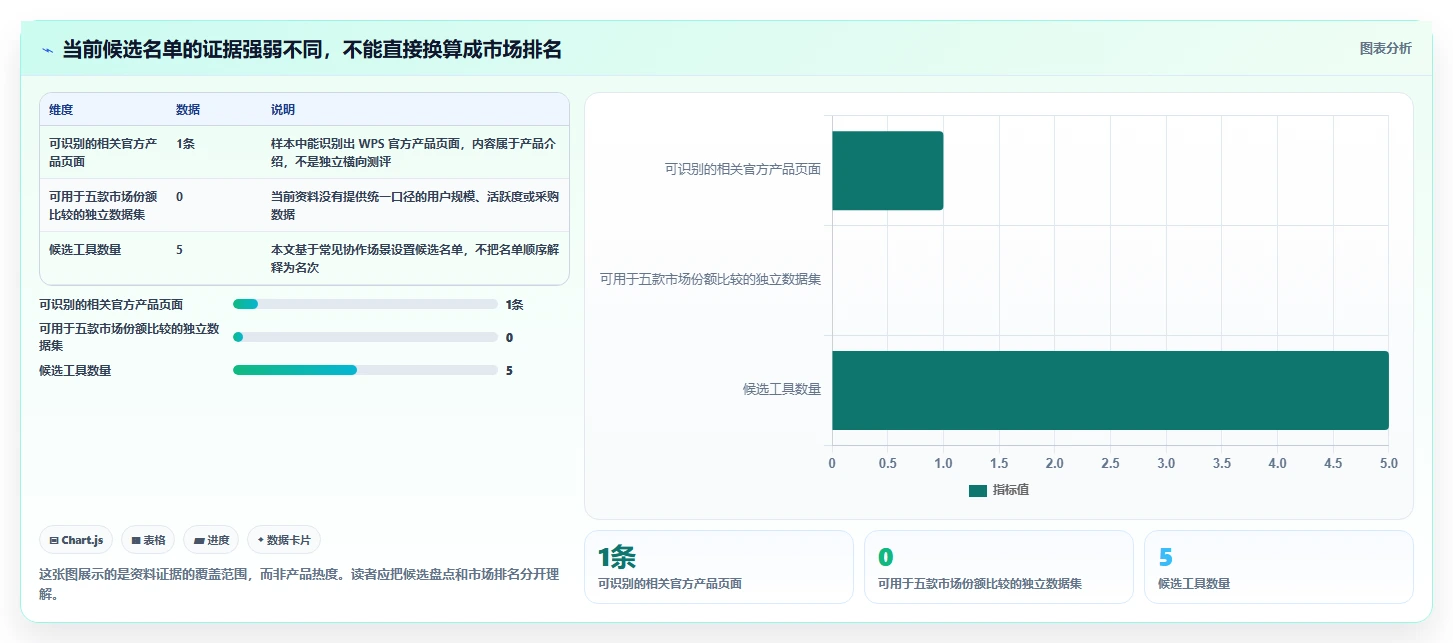Toggle the 指标值 legend entry

[x=999, y=490]
